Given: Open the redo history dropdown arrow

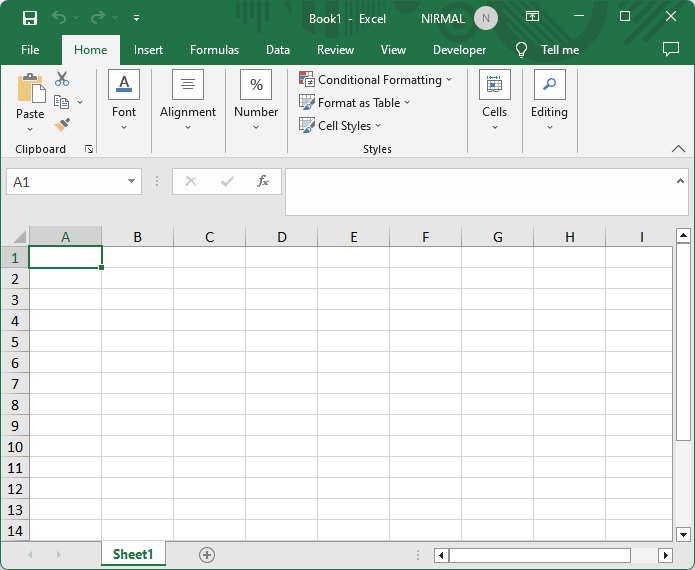Looking at the screenshot, I should [115, 18].
